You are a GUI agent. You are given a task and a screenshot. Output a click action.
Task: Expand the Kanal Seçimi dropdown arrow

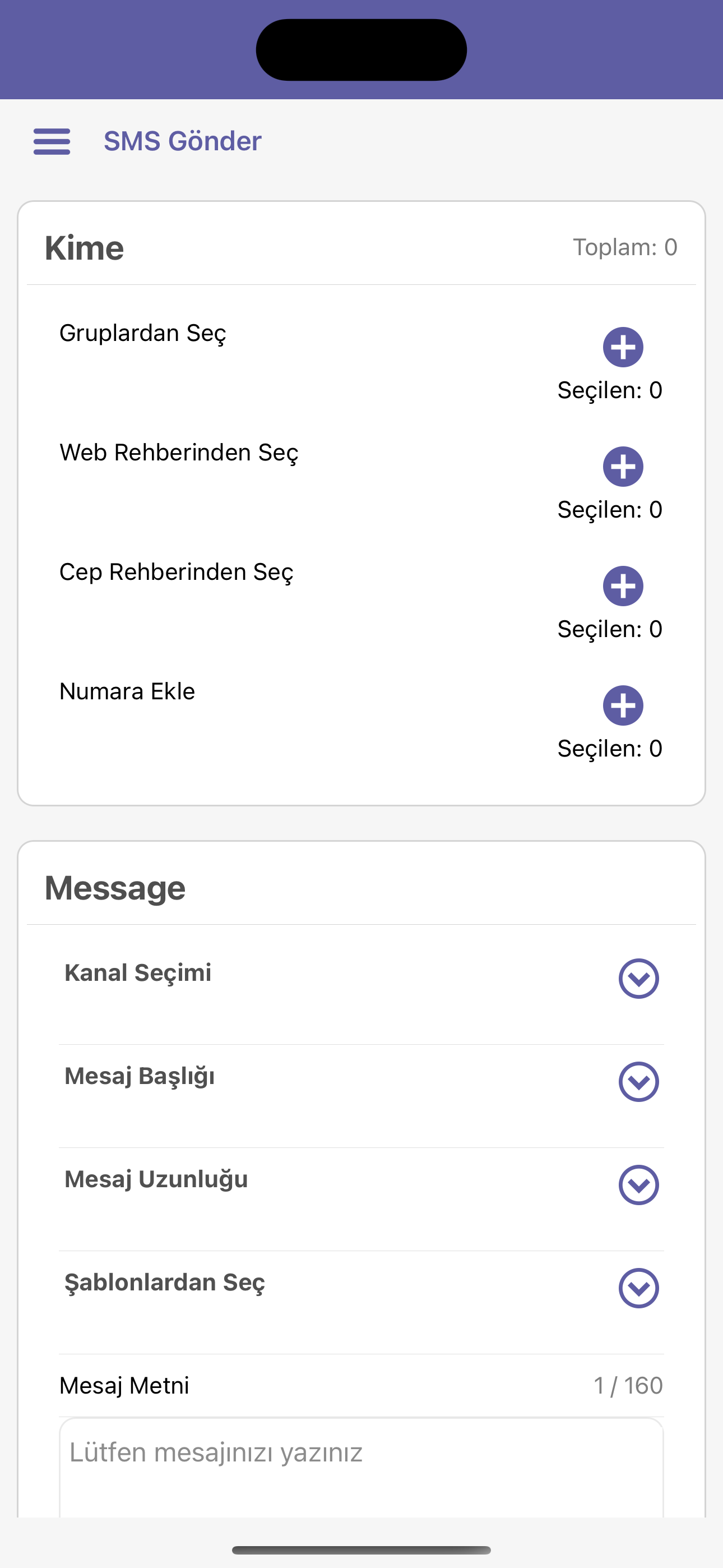[x=638, y=979]
